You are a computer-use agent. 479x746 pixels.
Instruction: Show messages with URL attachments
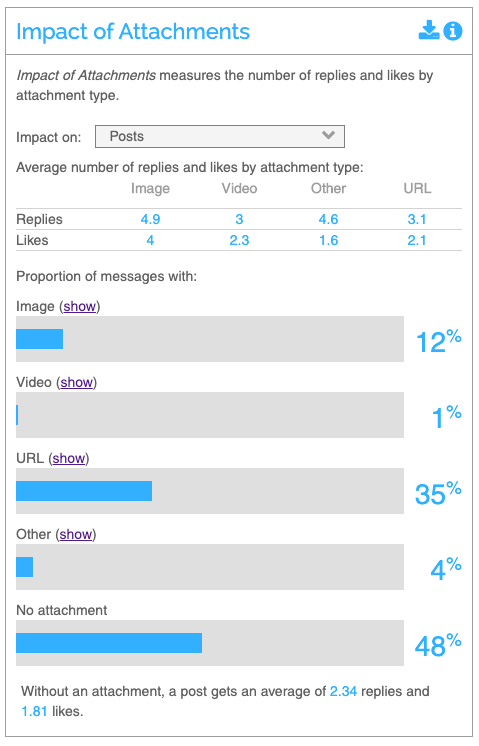point(69,459)
